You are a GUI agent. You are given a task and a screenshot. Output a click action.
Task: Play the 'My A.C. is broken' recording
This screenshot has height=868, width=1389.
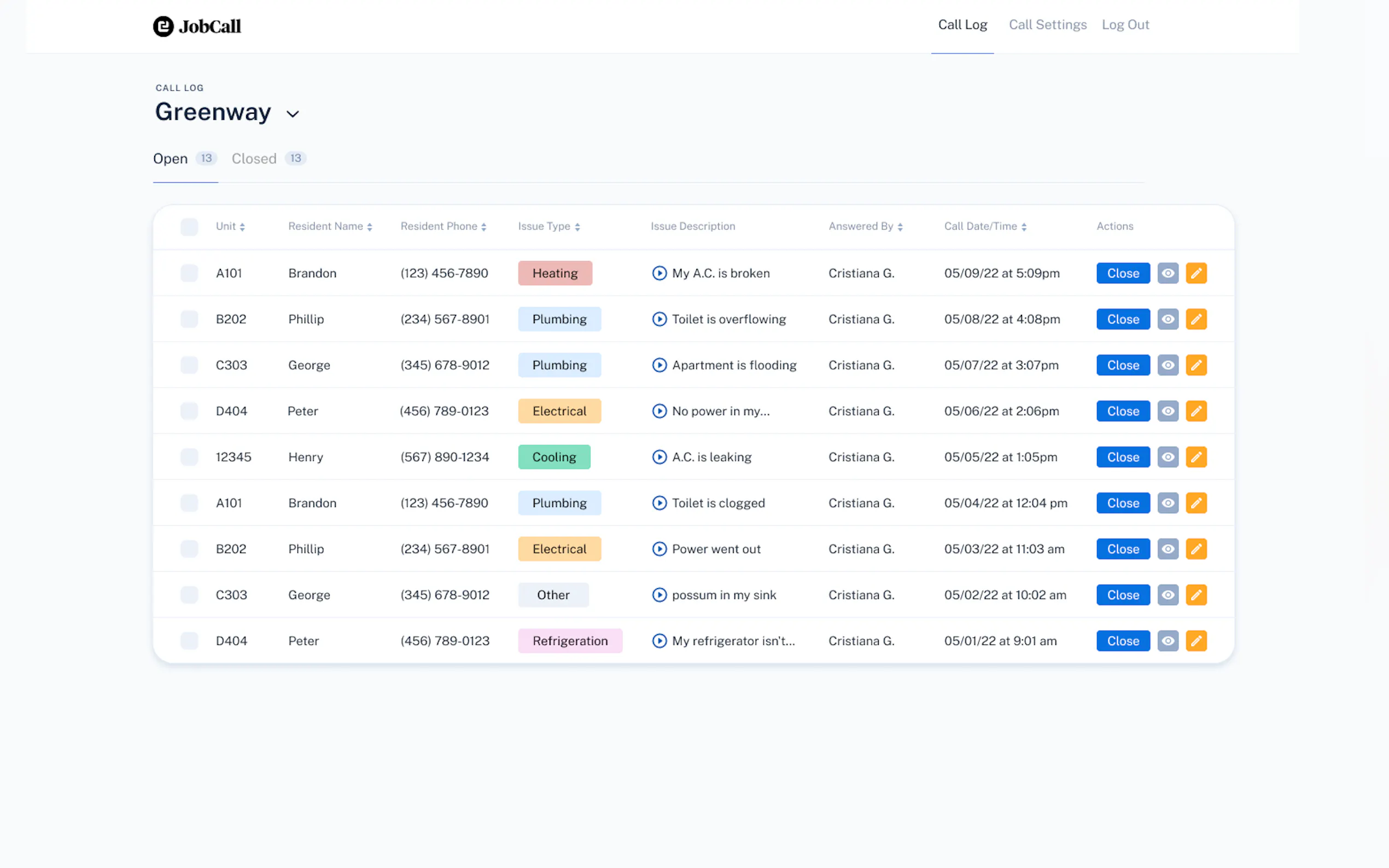659,273
